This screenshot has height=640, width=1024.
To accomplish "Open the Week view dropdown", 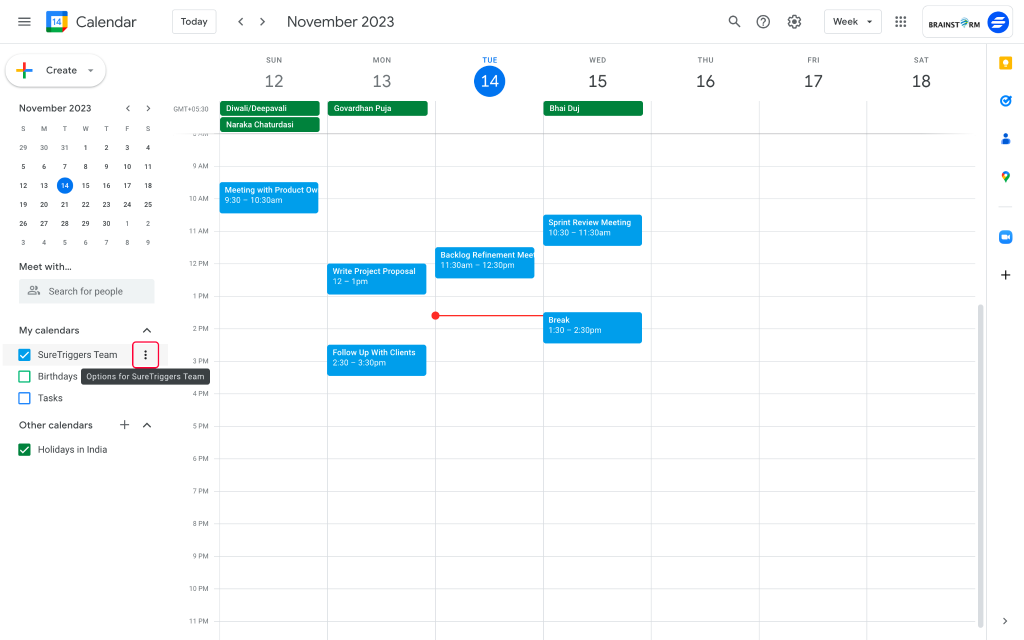I will coord(852,21).
